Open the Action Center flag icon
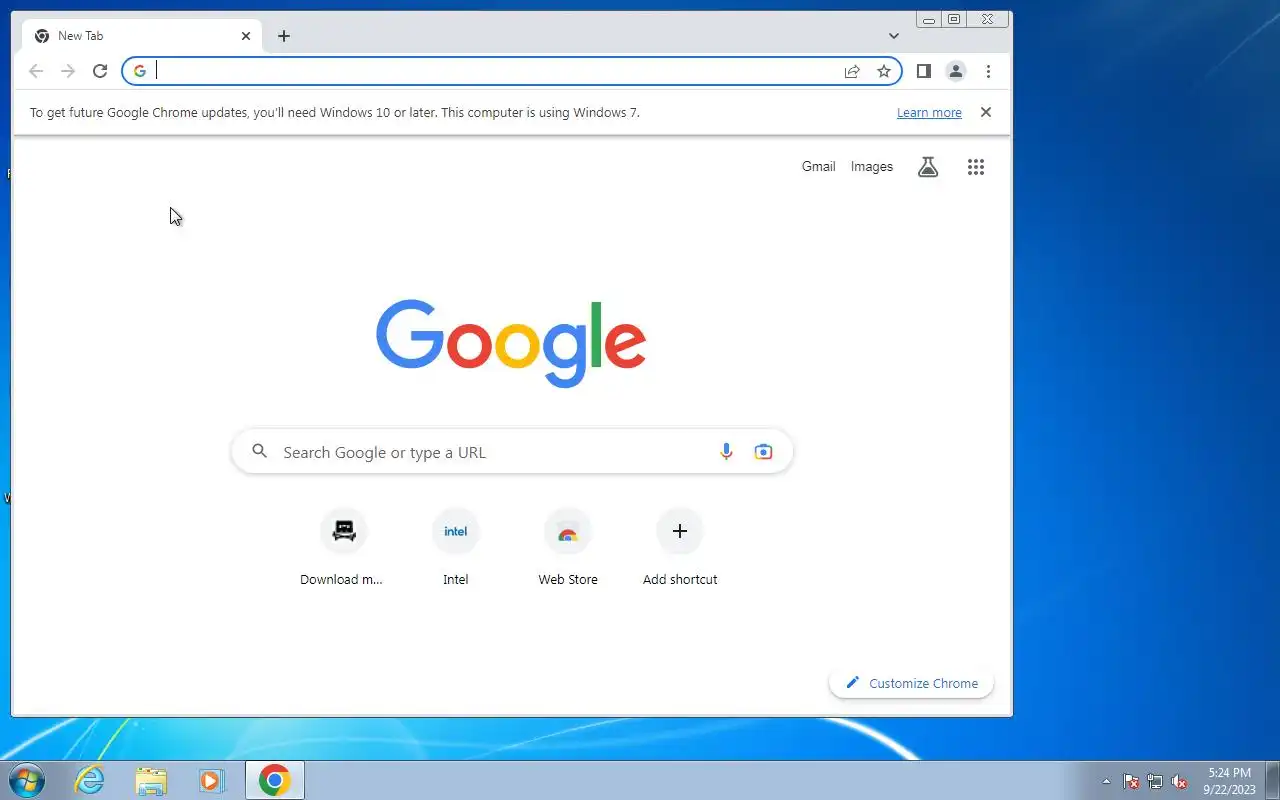Image resolution: width=1280 pixels, height=800 pixels. (x=1131, y=781)
